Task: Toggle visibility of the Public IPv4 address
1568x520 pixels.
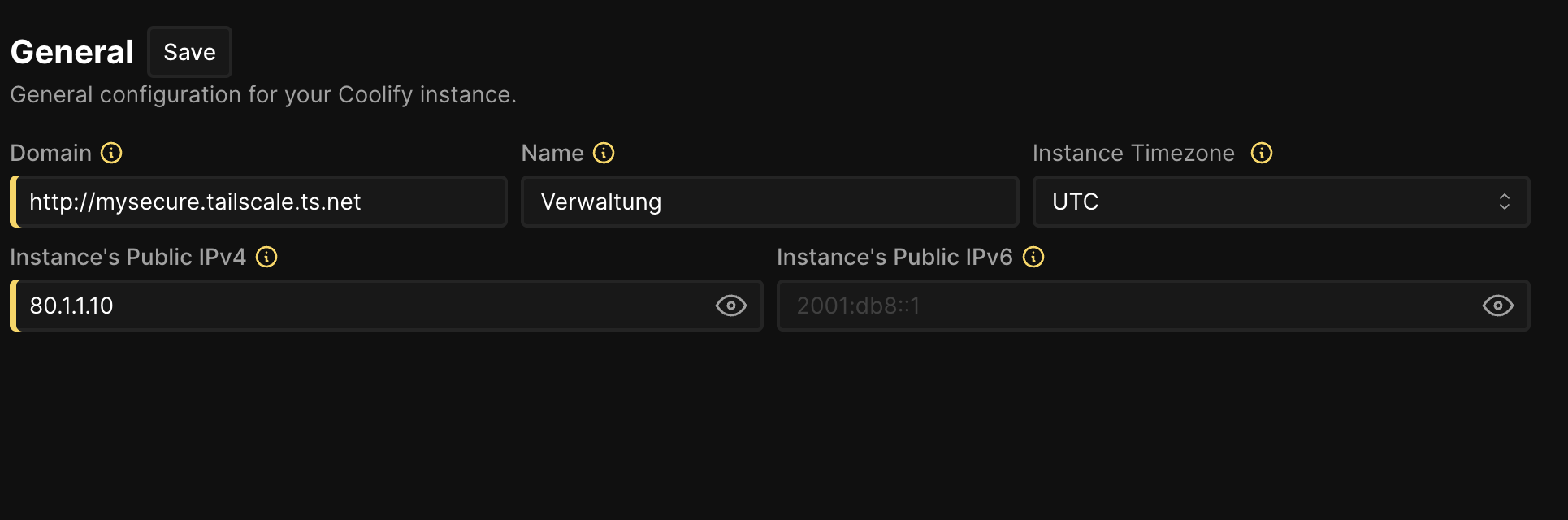Action: point(730,305)
